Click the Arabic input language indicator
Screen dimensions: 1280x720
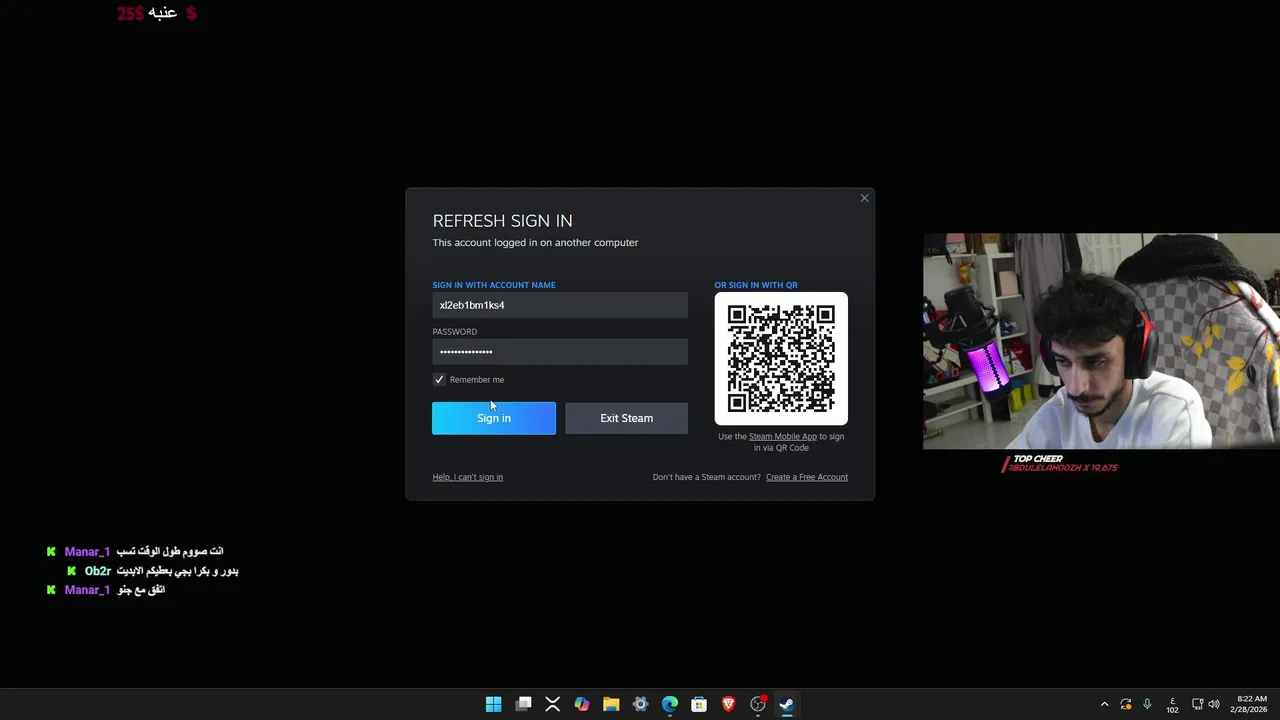[x=1172, y=705]
